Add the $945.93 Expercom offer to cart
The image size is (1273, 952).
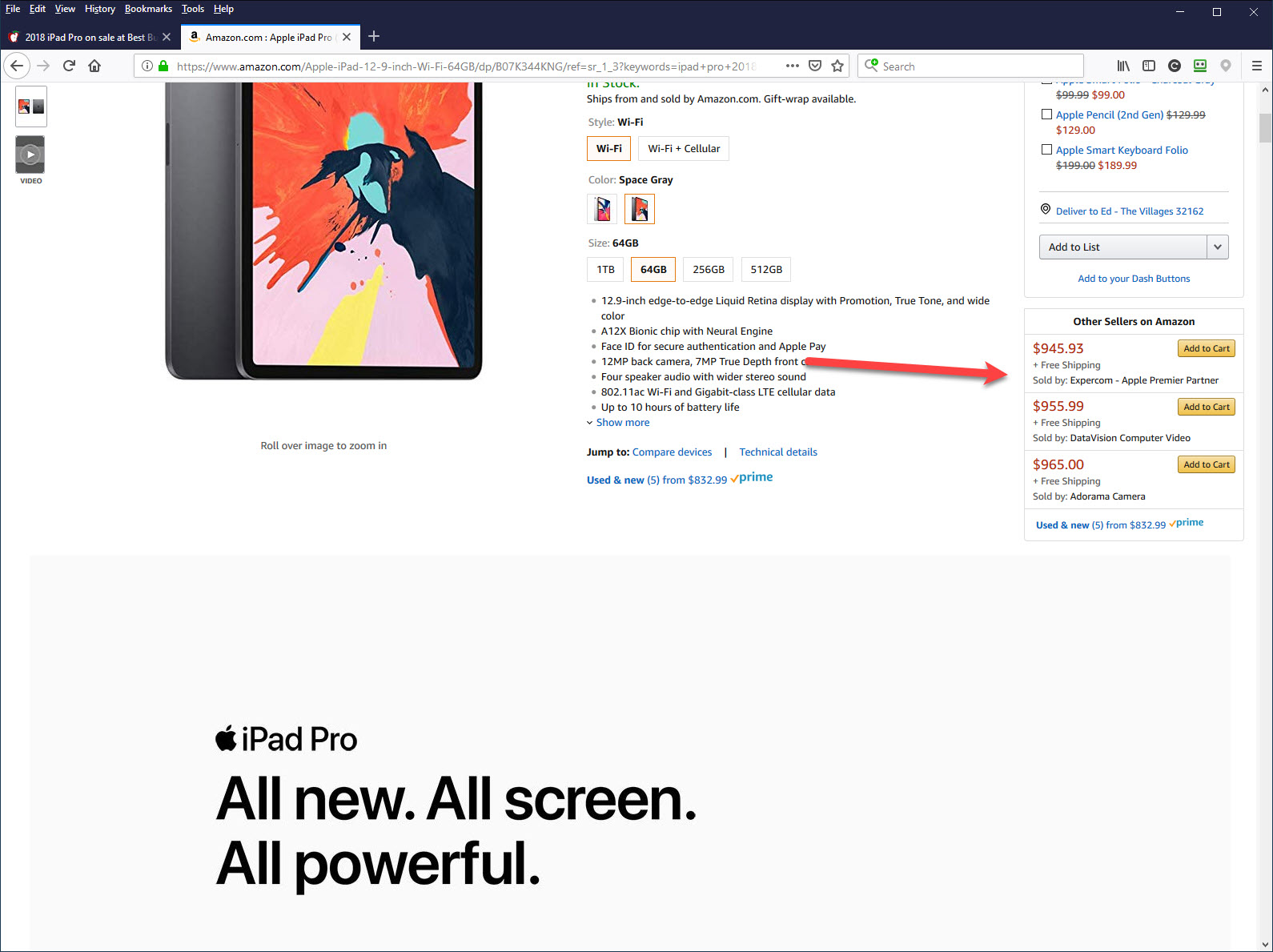pyautogui.click(x=1207, y=348)
